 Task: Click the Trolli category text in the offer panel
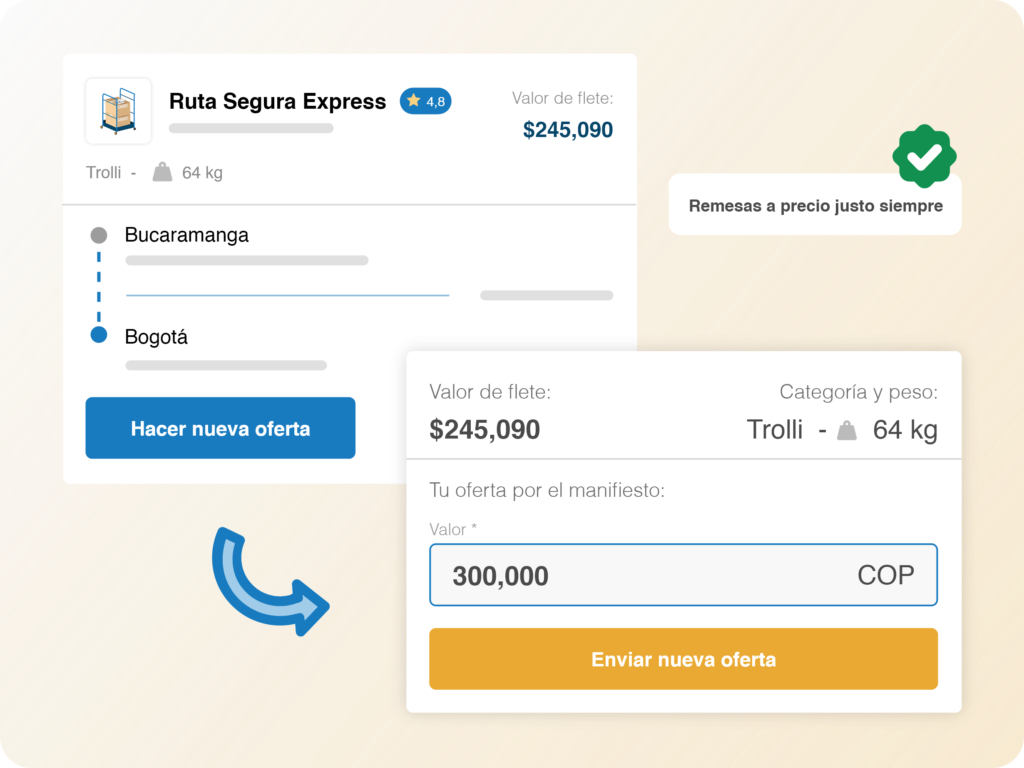[x=775, y=430]
